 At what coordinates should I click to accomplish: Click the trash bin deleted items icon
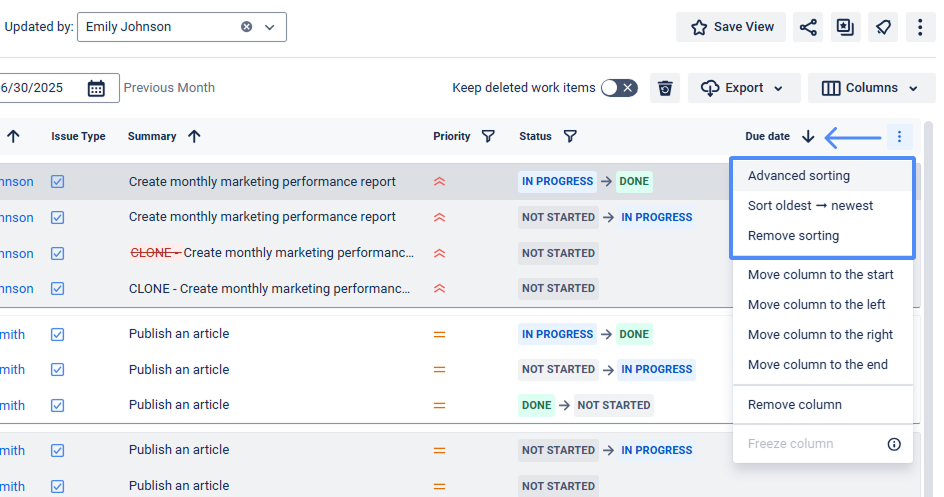[x=665, y=88]
